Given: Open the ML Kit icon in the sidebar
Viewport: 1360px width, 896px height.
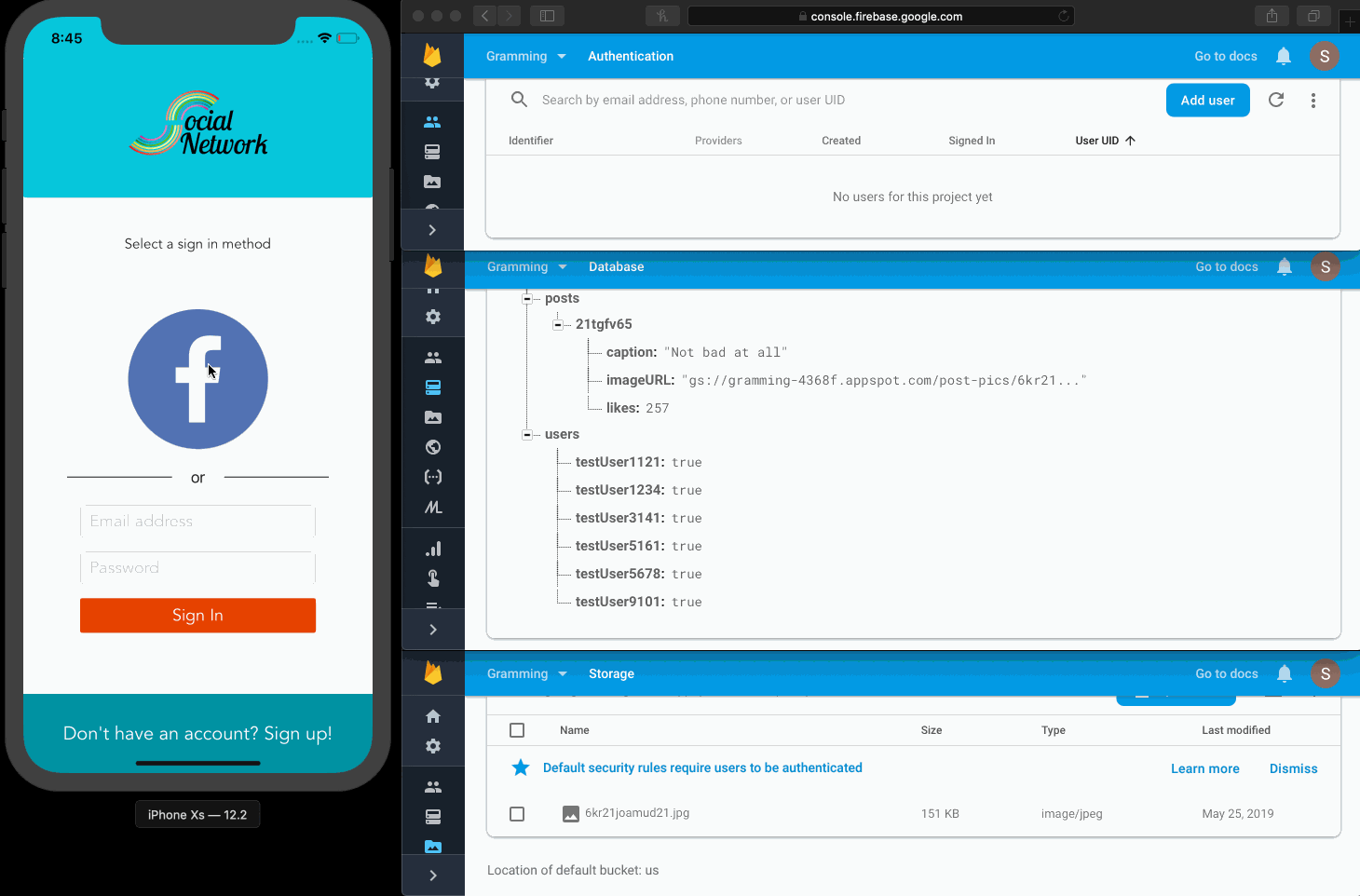Looking at the screenshot, I should (433, 508).
